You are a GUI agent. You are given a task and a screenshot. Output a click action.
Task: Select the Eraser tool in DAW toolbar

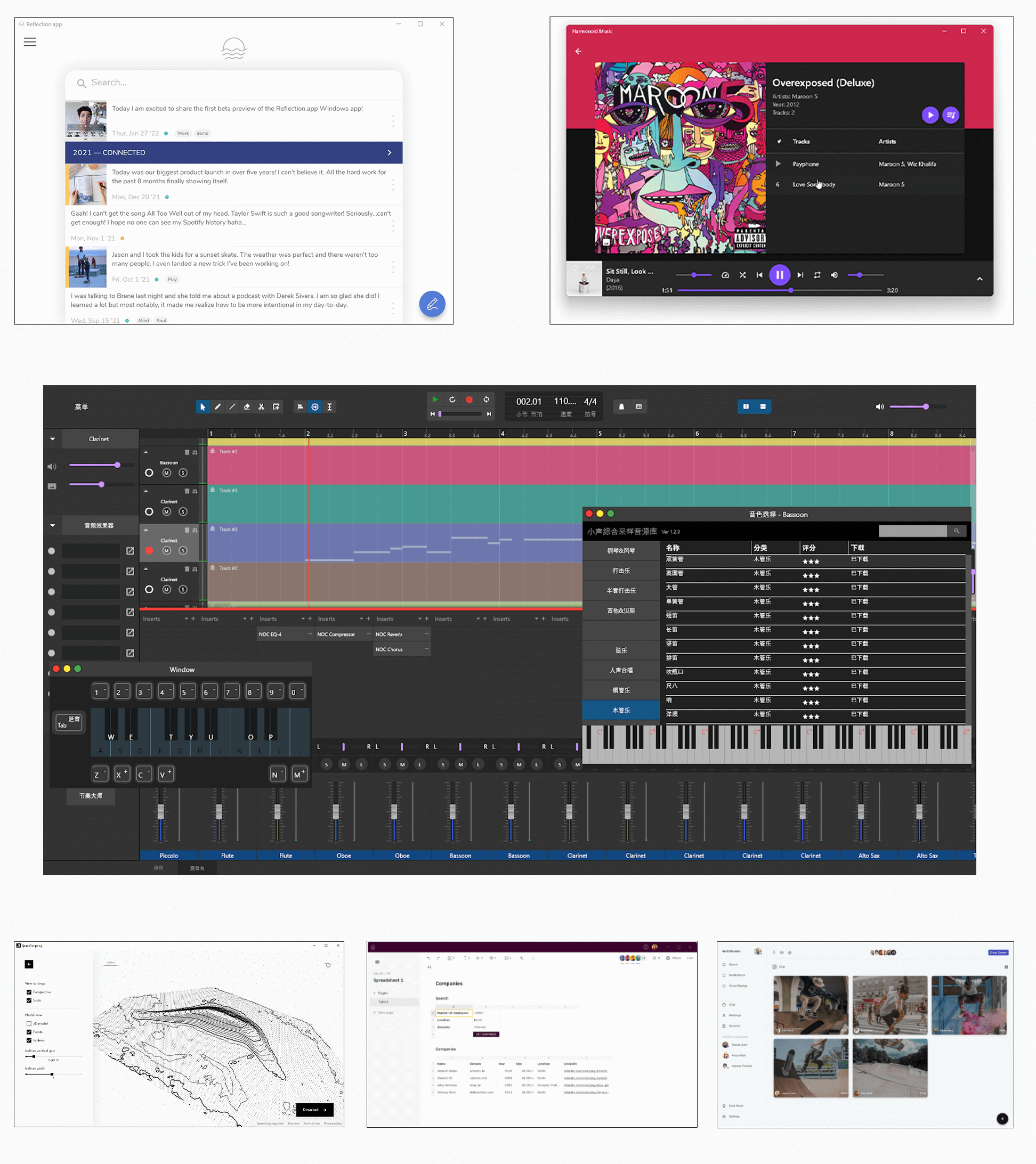(x=247, y=406)
